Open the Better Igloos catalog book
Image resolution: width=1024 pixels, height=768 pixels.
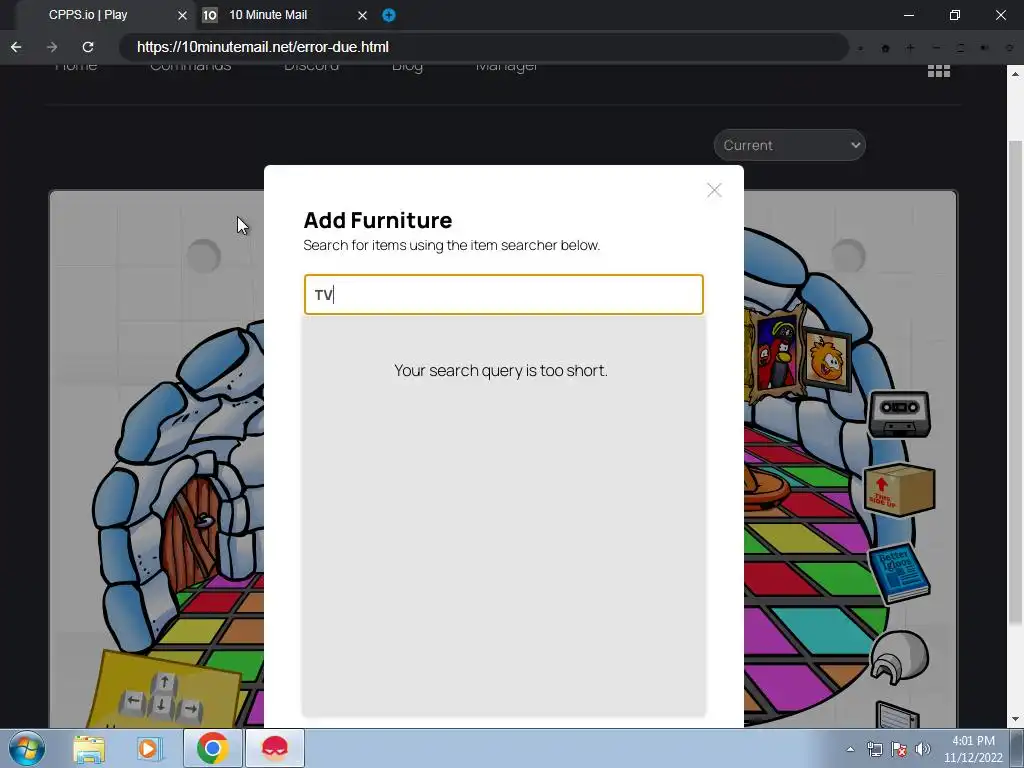point(899,573)
